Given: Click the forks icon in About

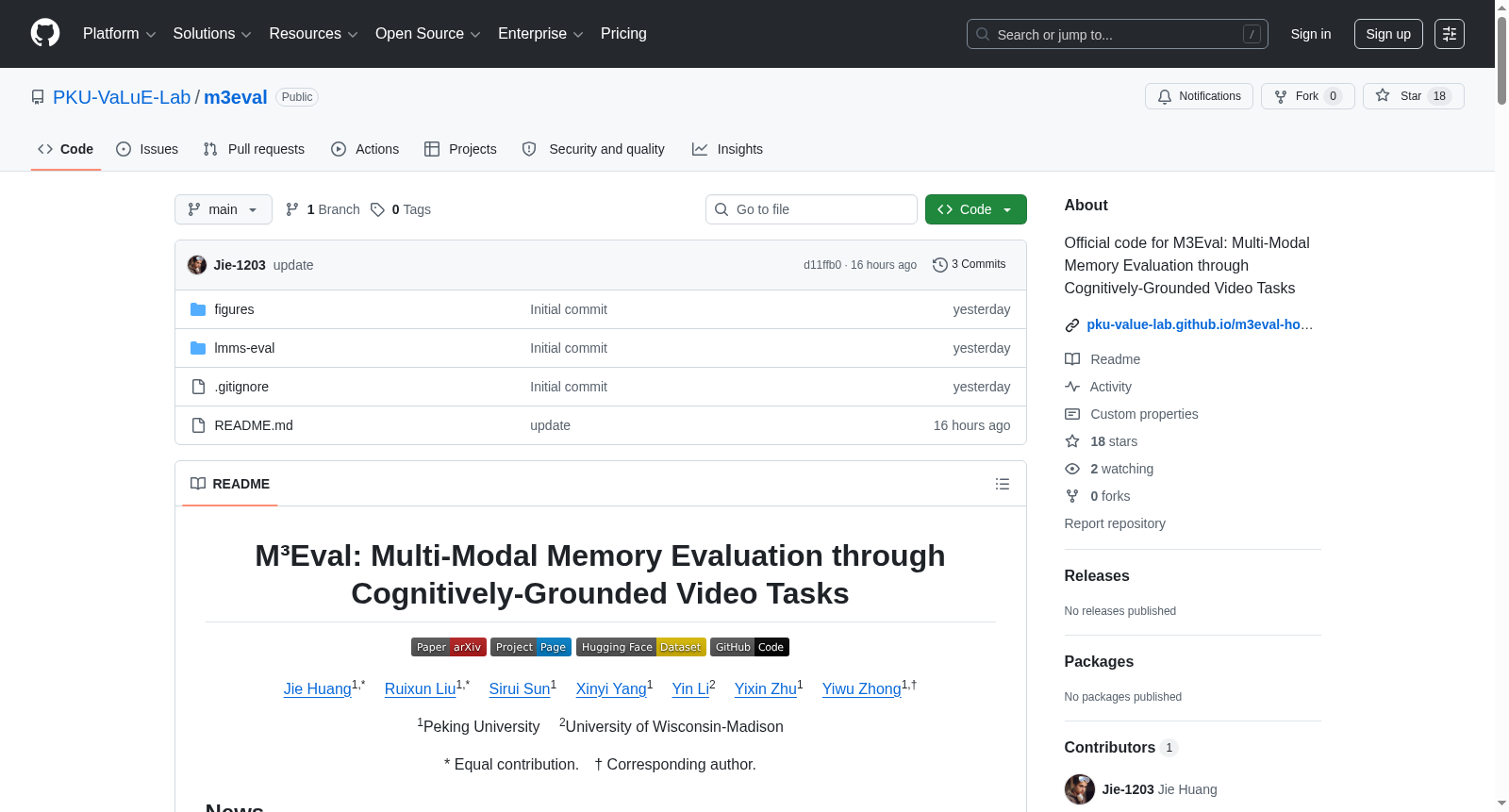Looking at the screenshot, I should (1072, 496).
